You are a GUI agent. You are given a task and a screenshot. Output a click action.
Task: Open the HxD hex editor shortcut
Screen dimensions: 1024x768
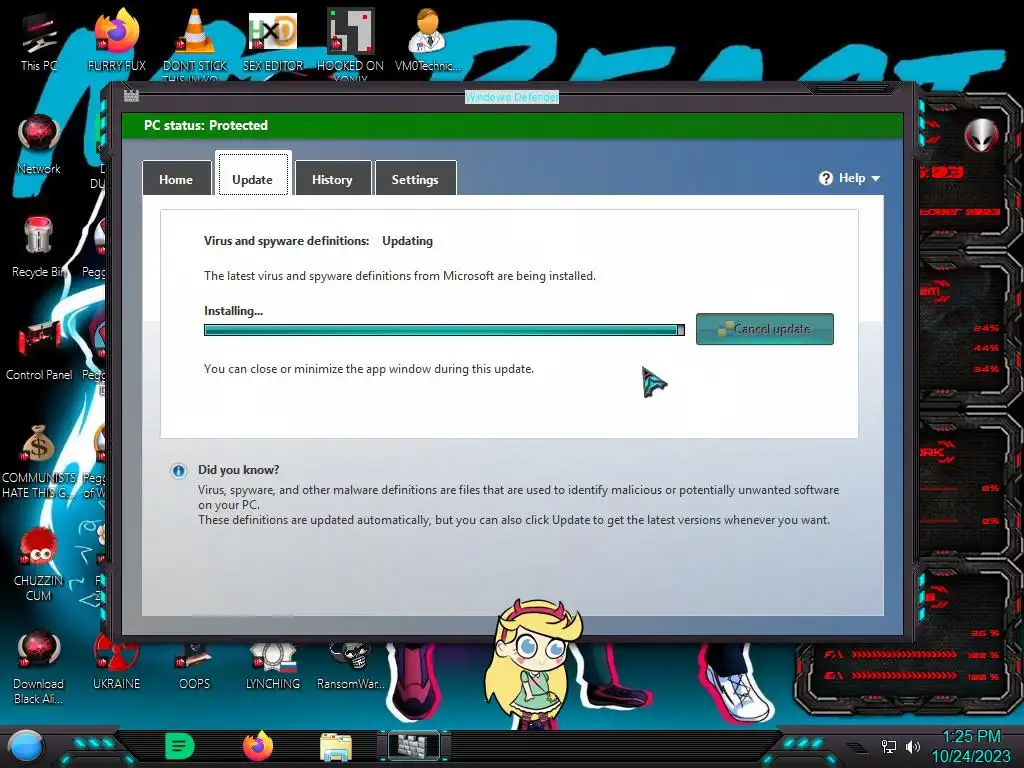coord(272,40)
